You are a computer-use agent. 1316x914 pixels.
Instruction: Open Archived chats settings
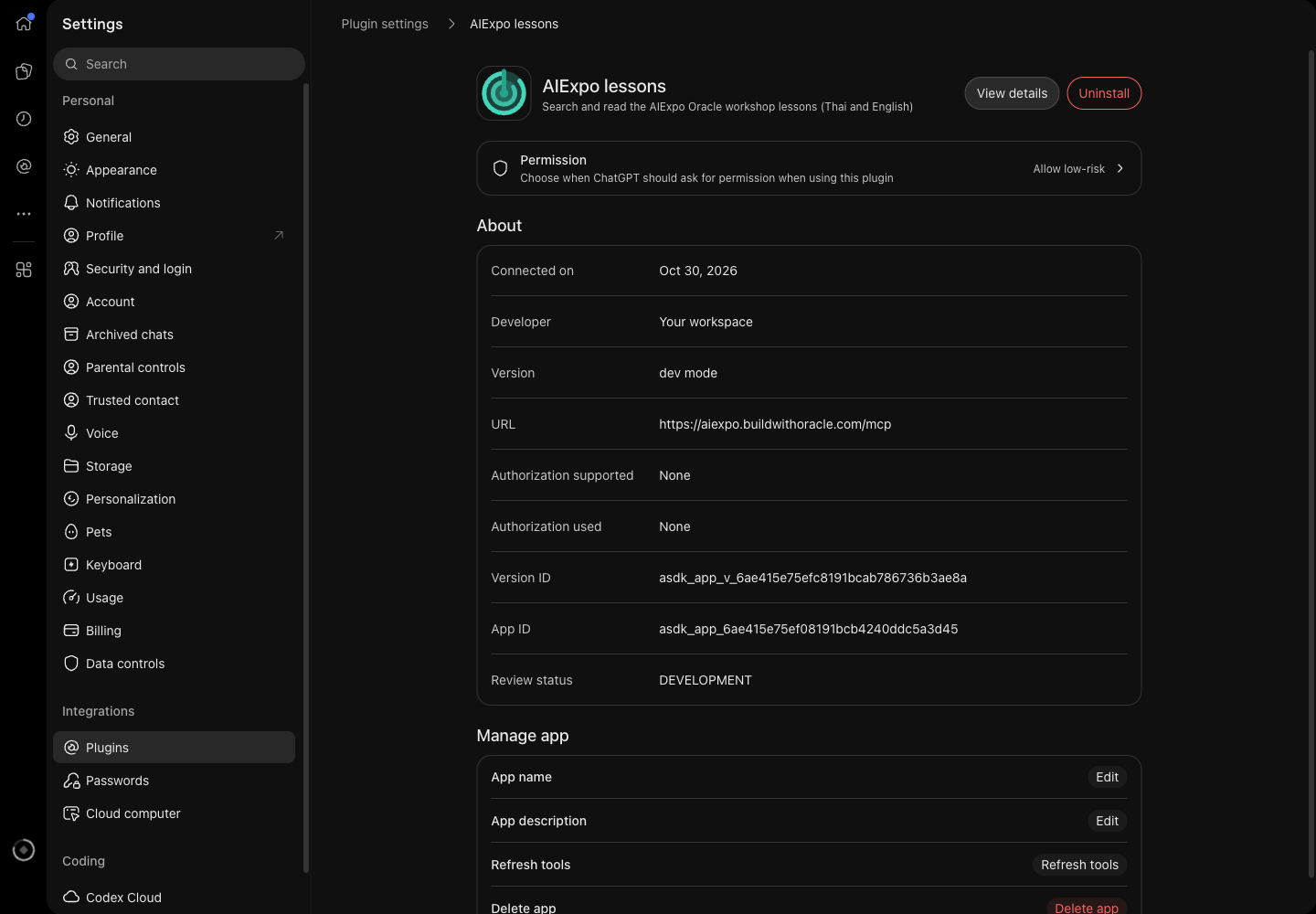tap(174, 335)
